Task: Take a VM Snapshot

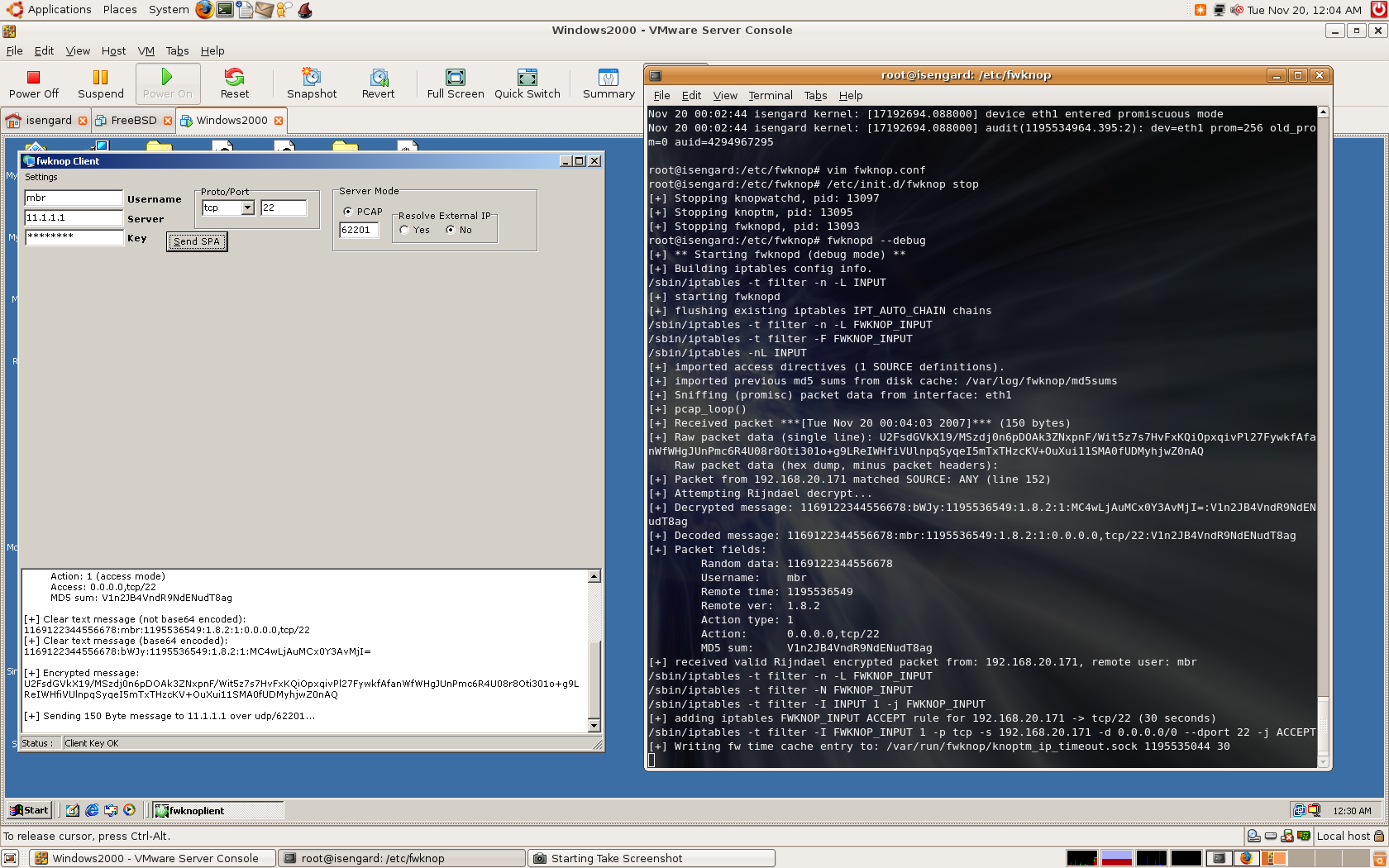Action: click(312, 83)
